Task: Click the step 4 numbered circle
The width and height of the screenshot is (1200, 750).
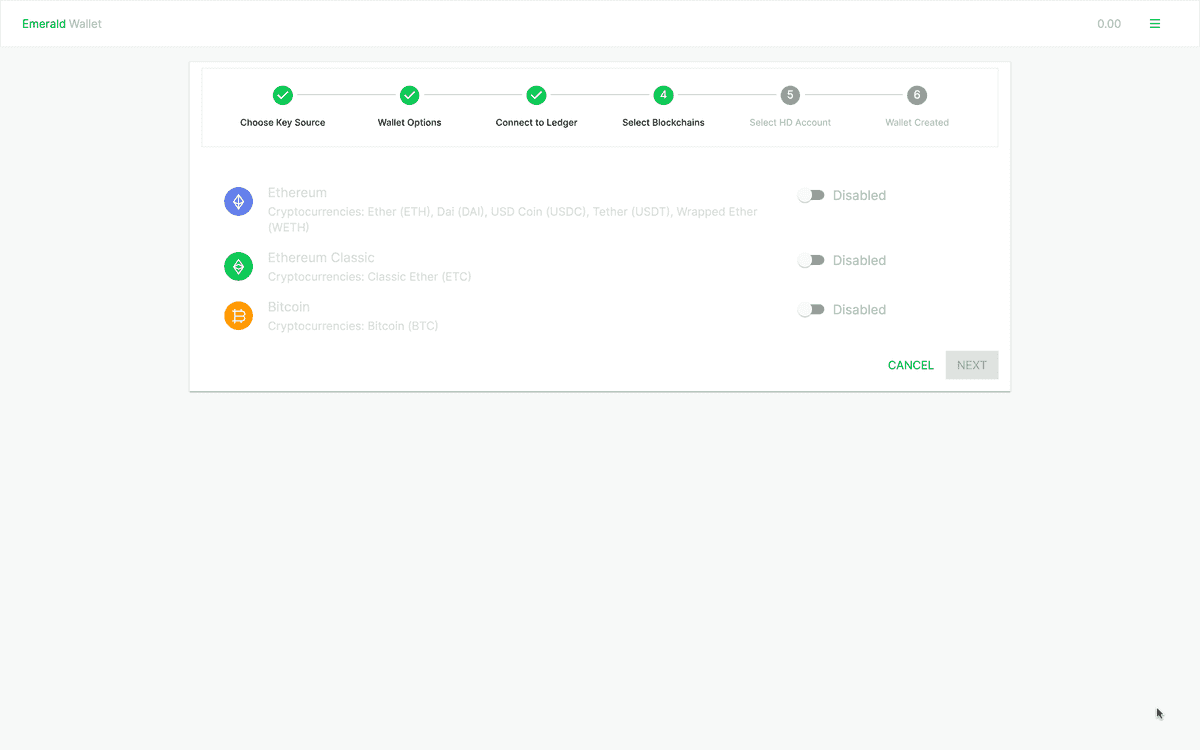Action: pyautogui.click(x=663, y=95)
